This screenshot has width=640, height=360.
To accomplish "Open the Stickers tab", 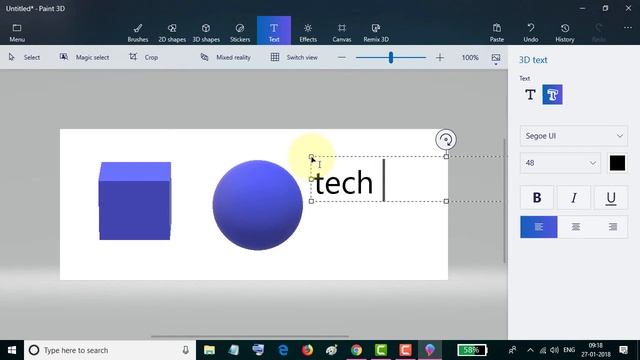I will tap(240, 33).
